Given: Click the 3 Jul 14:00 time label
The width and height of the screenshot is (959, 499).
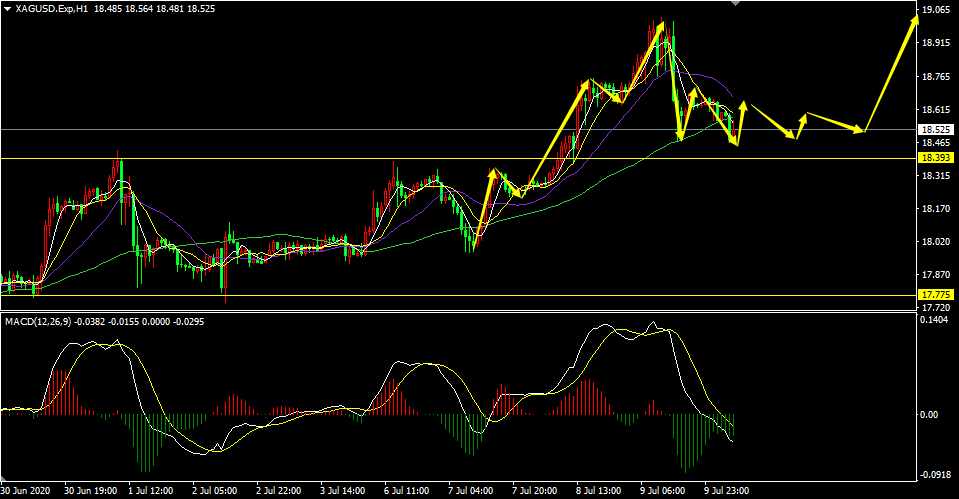Looking at the screenshot, I should point(342,490).
